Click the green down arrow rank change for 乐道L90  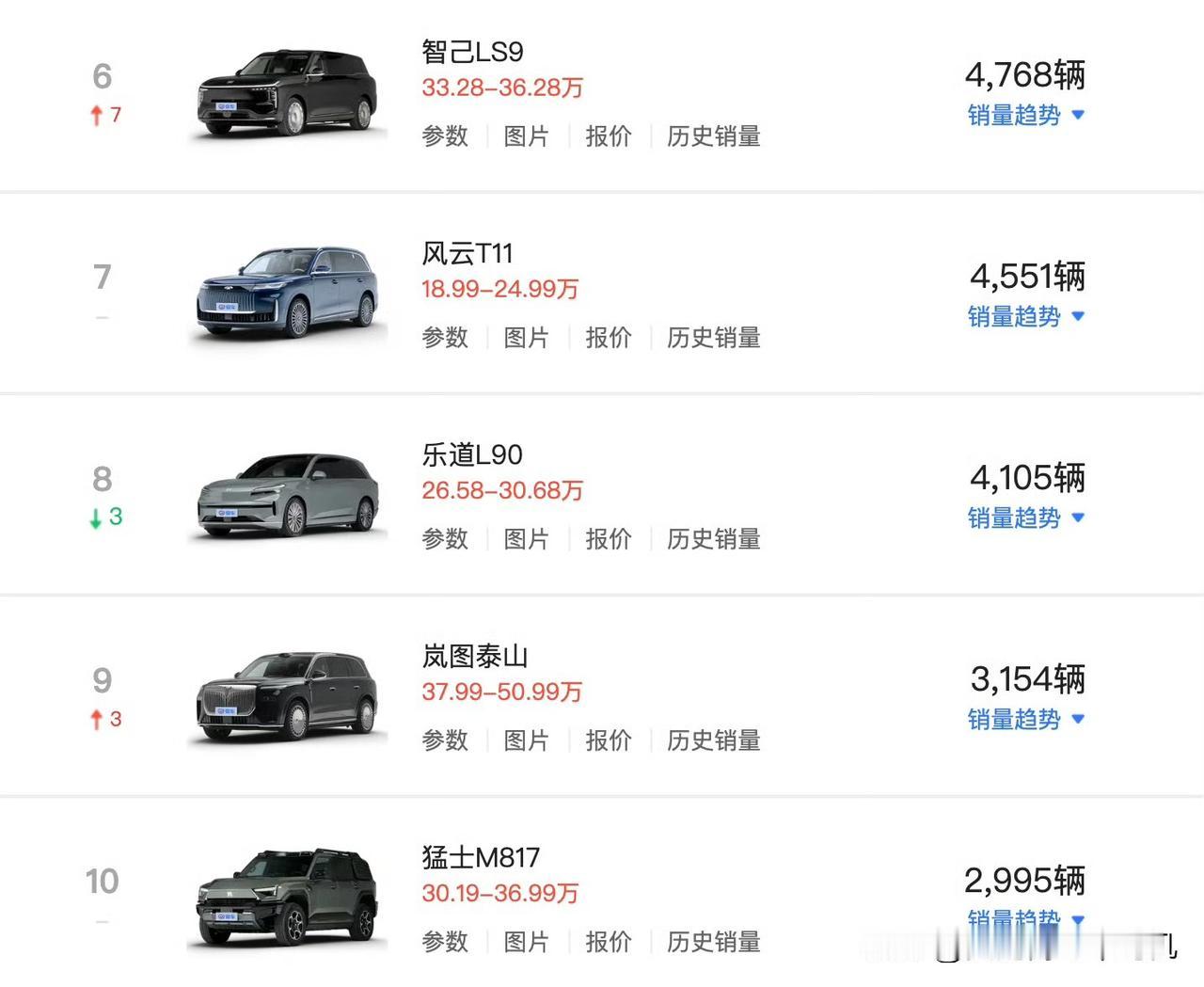(x=105, y=517)
